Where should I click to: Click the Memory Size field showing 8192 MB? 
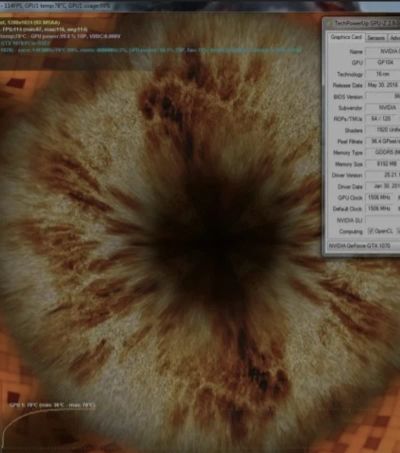383,164
